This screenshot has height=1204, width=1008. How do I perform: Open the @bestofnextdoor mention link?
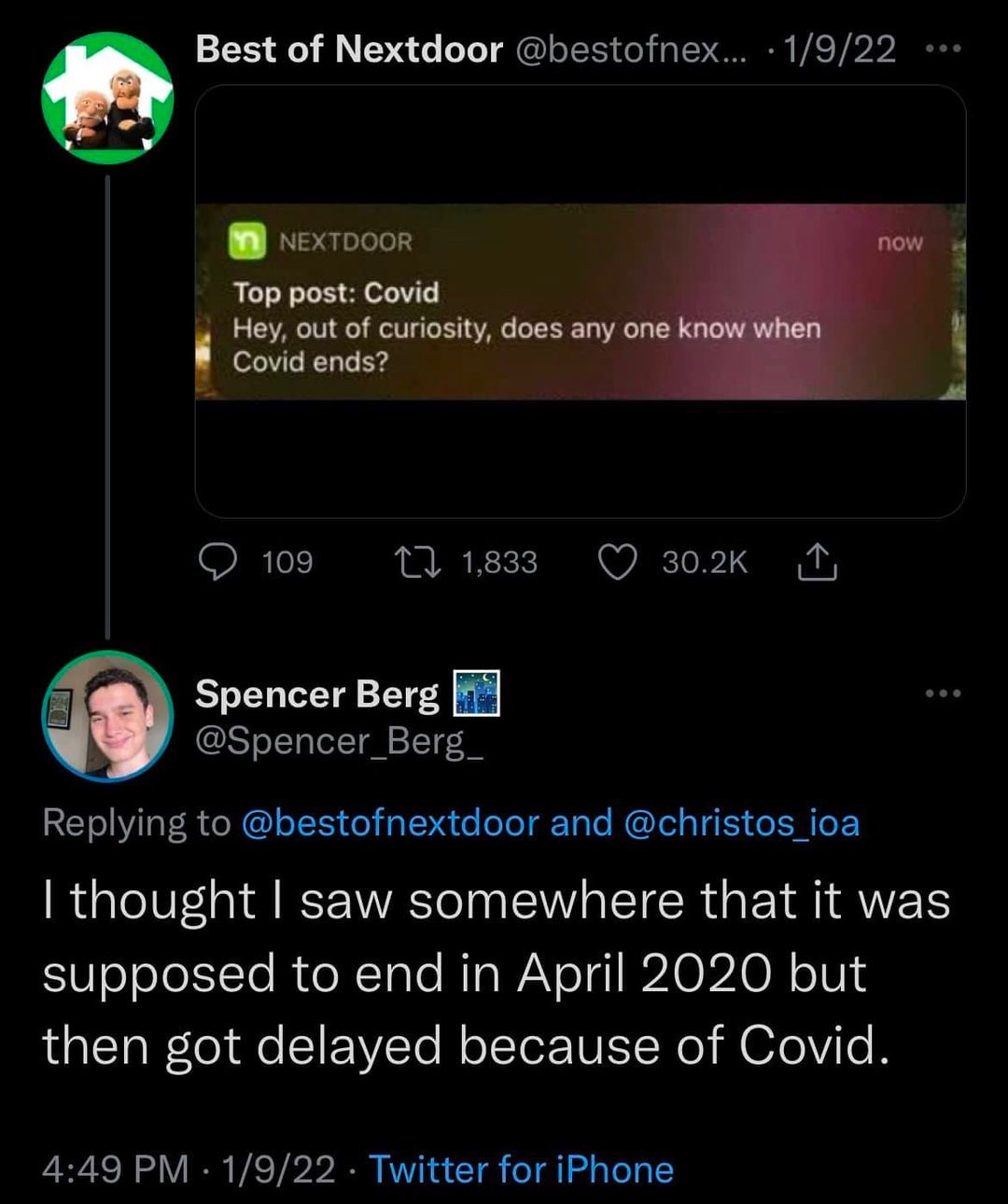coord(390,823)
